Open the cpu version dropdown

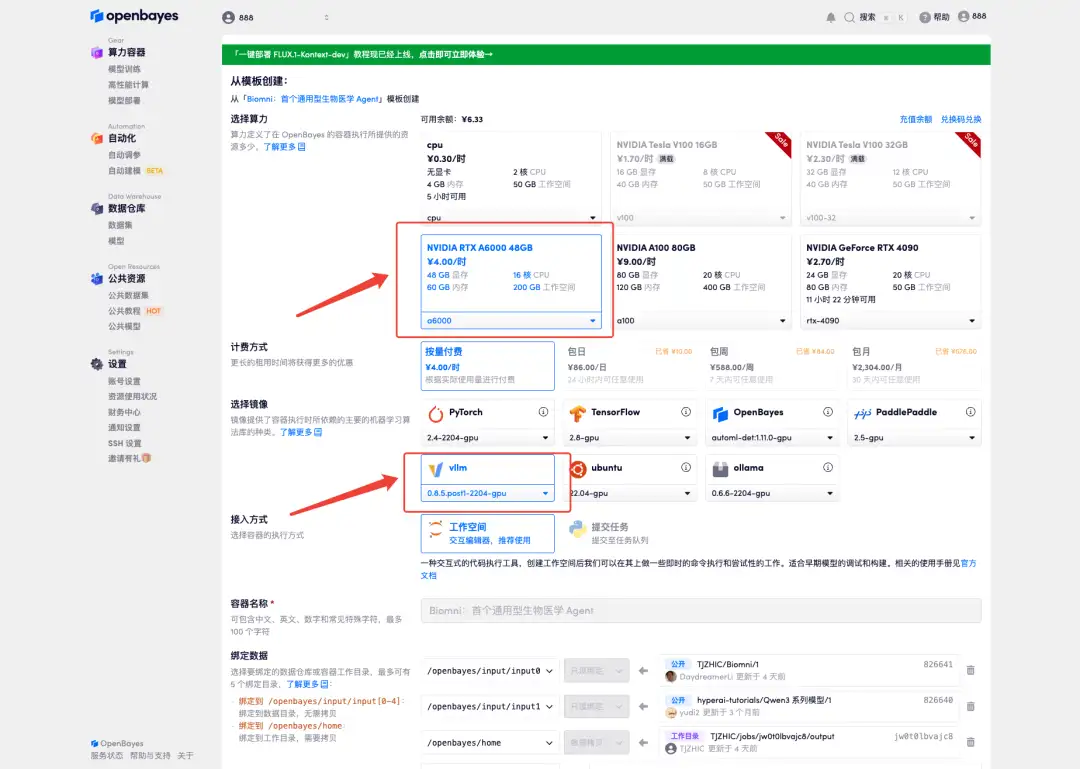click(510, 218)
